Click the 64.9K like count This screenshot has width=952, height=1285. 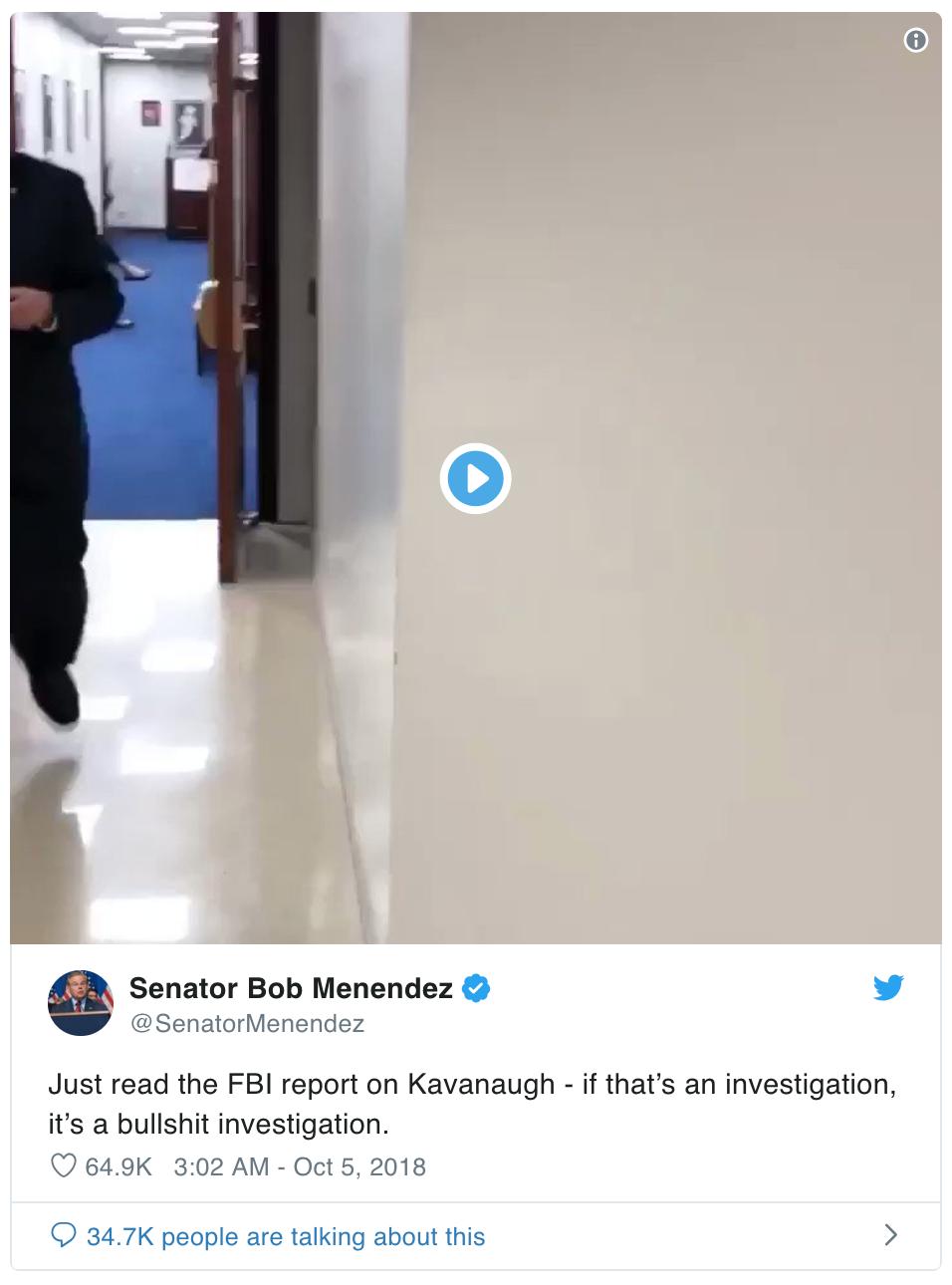coord(119,1166)
